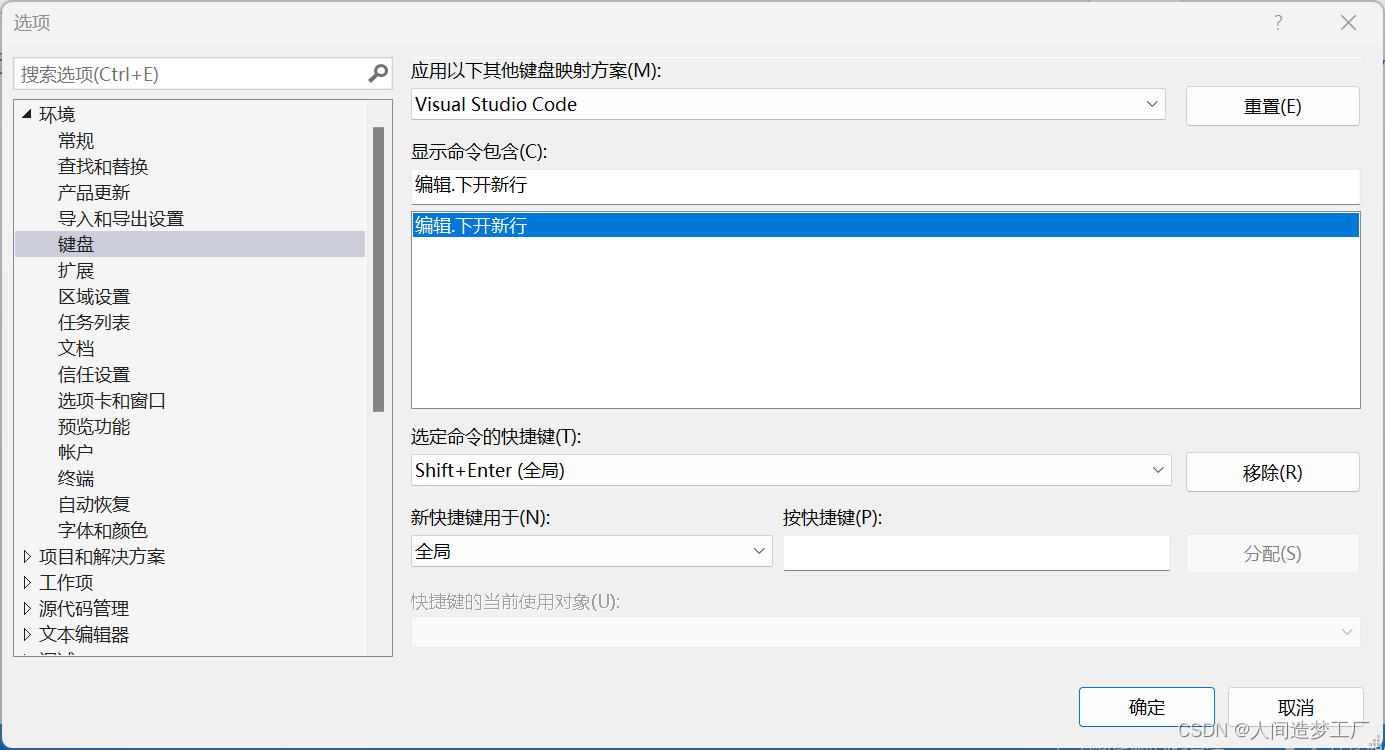
Task: Expand the 源代码管理 node
Action: click(27, 609)
